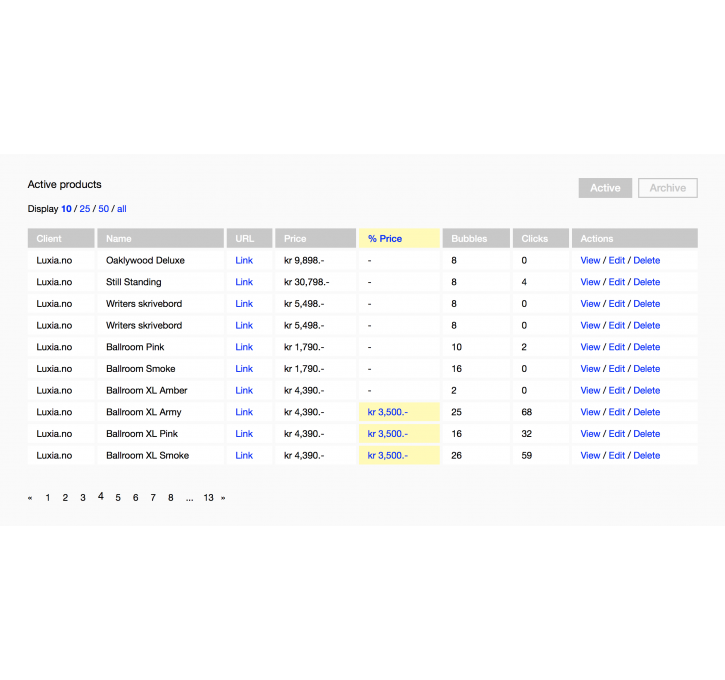Click the kr 3,500.- price for Ballroom XL Army

(x=387, y=412)
